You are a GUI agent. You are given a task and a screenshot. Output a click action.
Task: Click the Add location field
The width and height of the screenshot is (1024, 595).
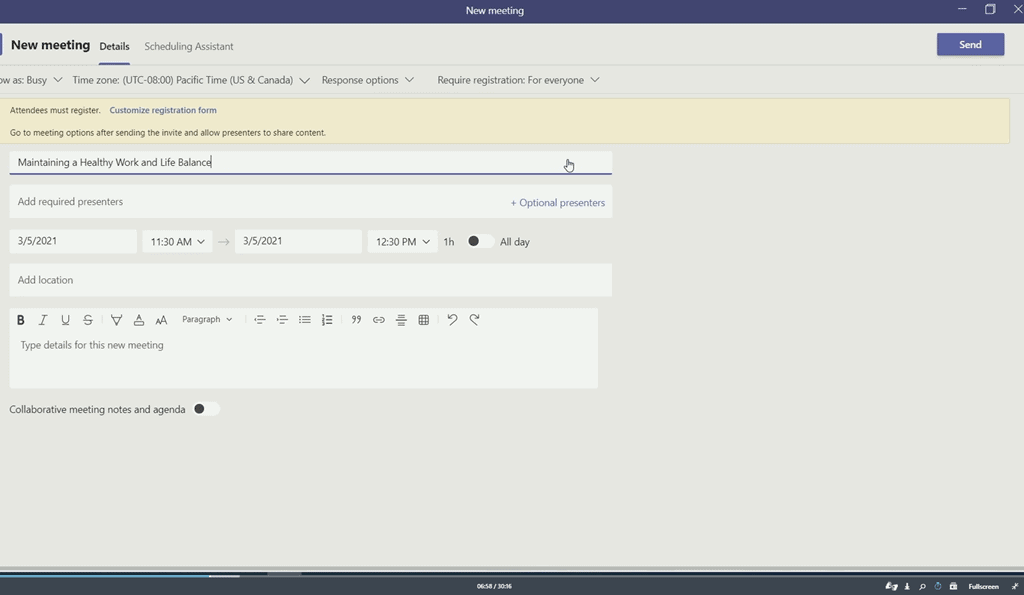[x=310, y=280]
